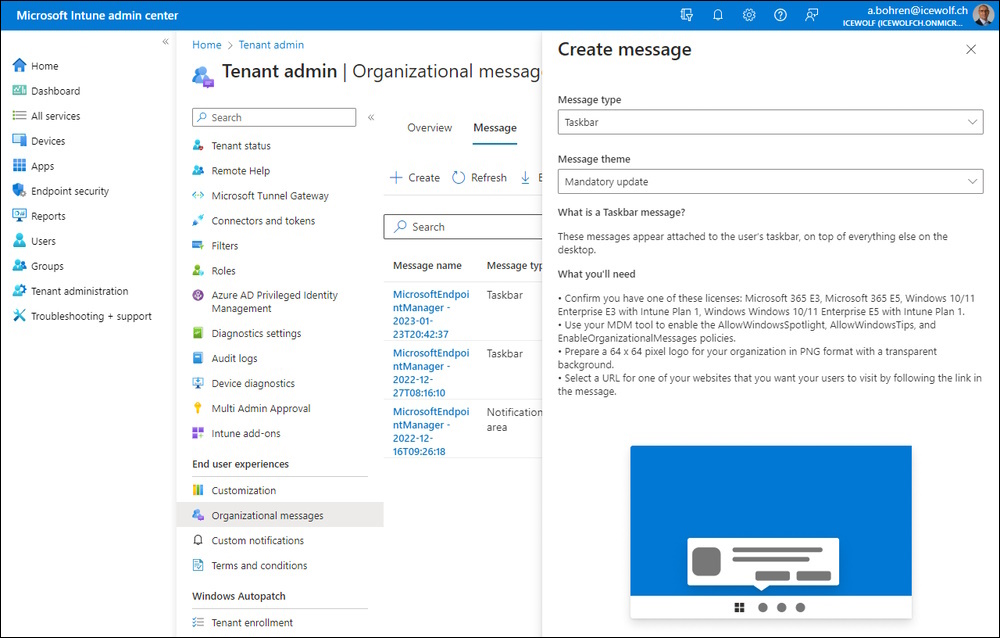Open the Message type dropdown
1000x638 pixels.
click(770, 122)
